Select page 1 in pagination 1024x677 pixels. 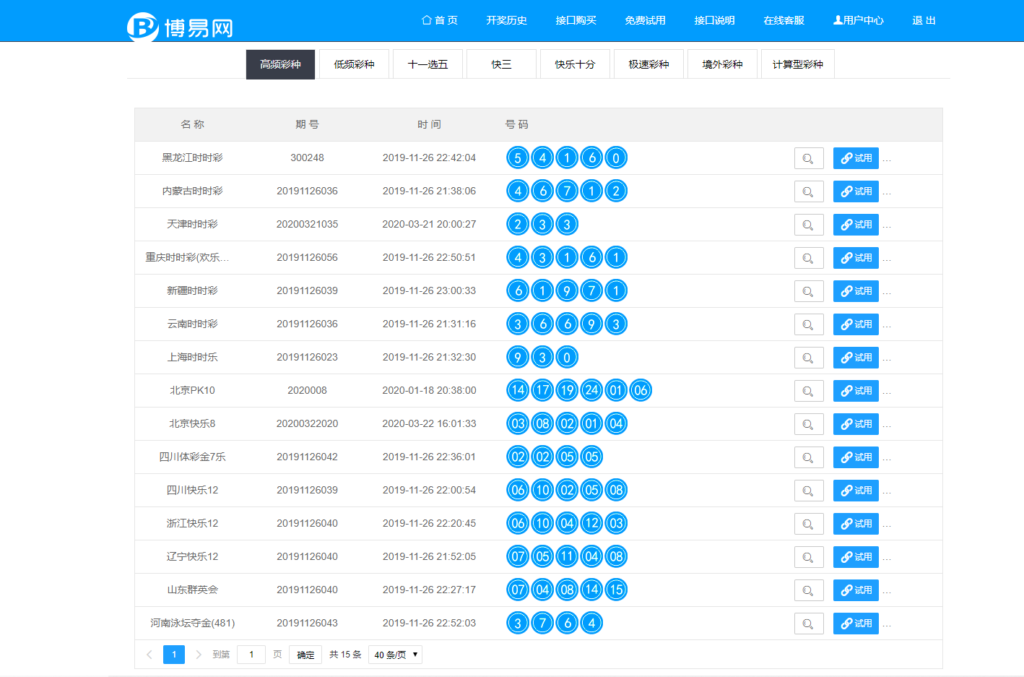[x=174, y=654]
